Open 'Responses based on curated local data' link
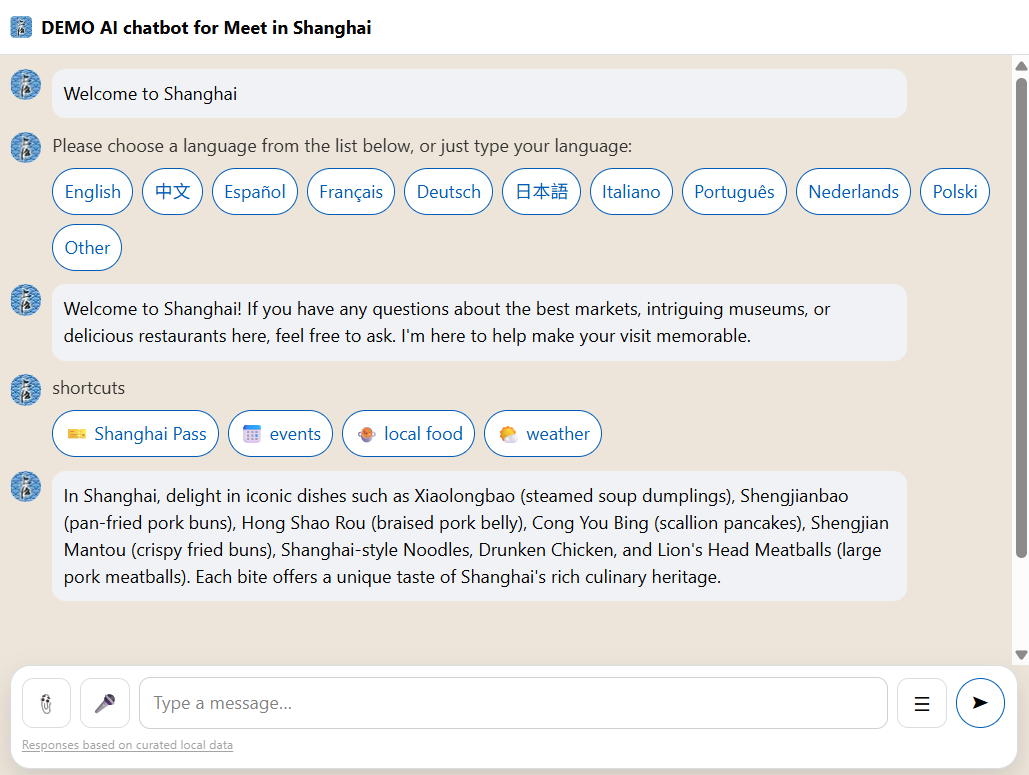The image size is (1029, 775). tap(128, 745)
